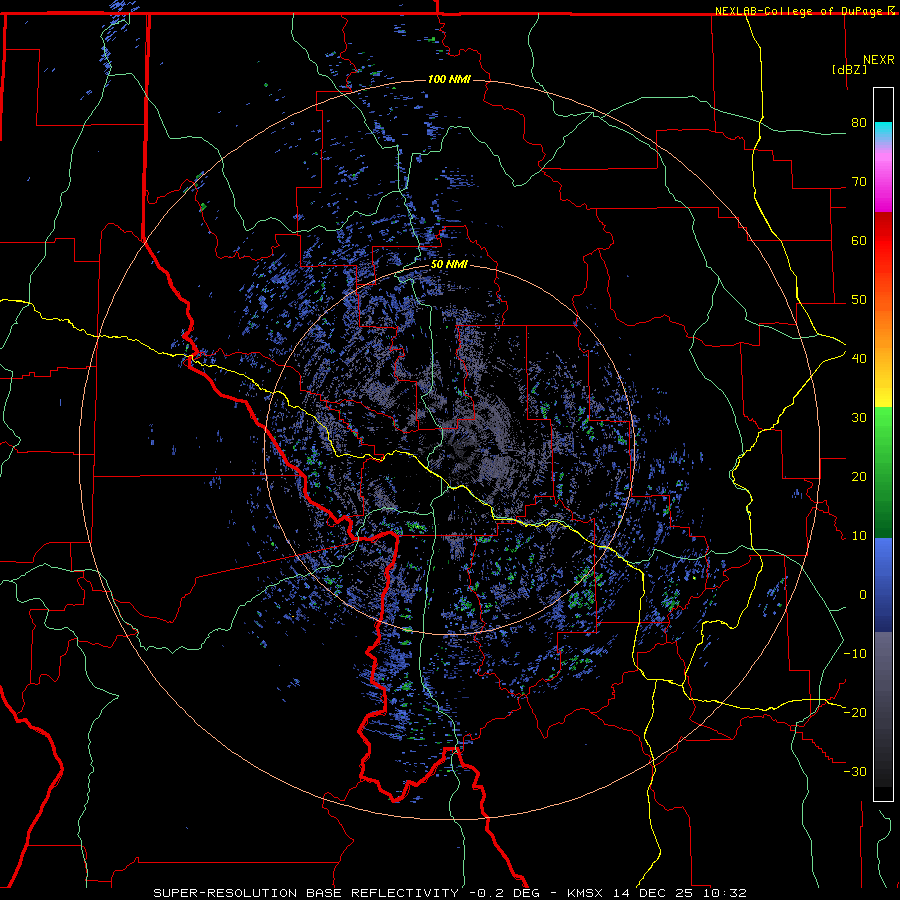Click the 20 value on the dBZ scale

[x=859, y=477]
